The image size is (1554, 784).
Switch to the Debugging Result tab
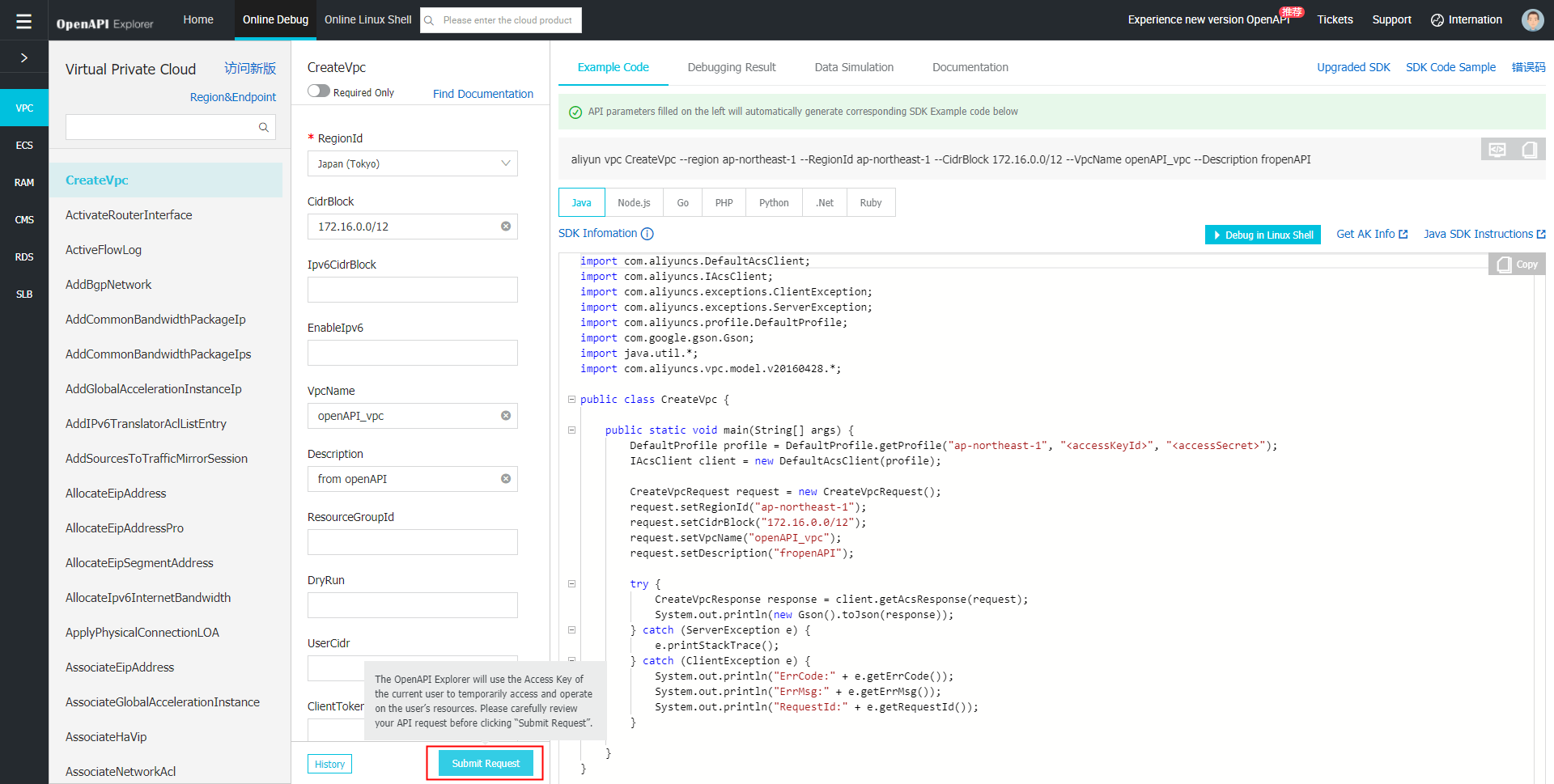pyautogui.click(x=732, y=67)
